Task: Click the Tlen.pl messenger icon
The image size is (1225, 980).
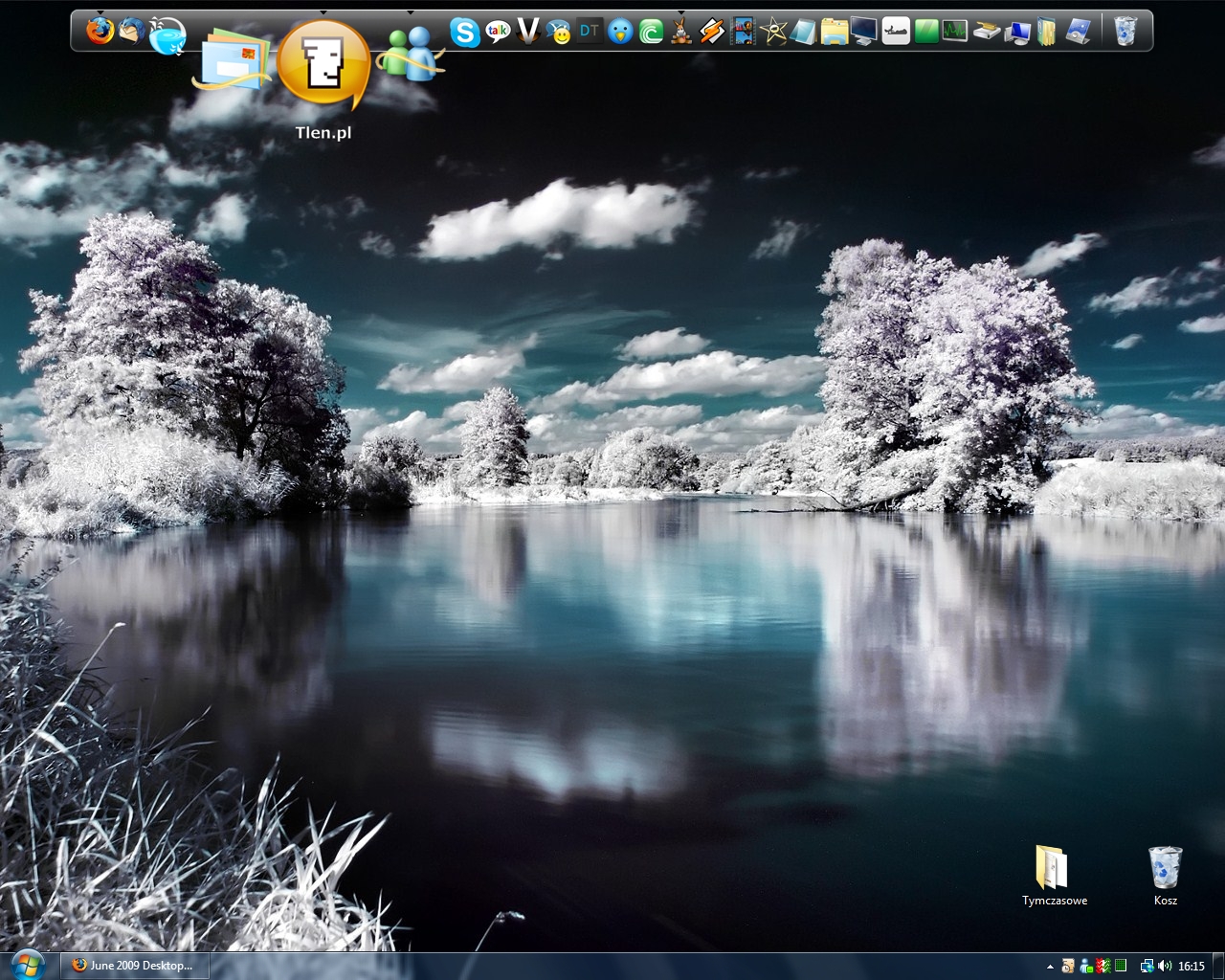Action: [x=323, y=65]
